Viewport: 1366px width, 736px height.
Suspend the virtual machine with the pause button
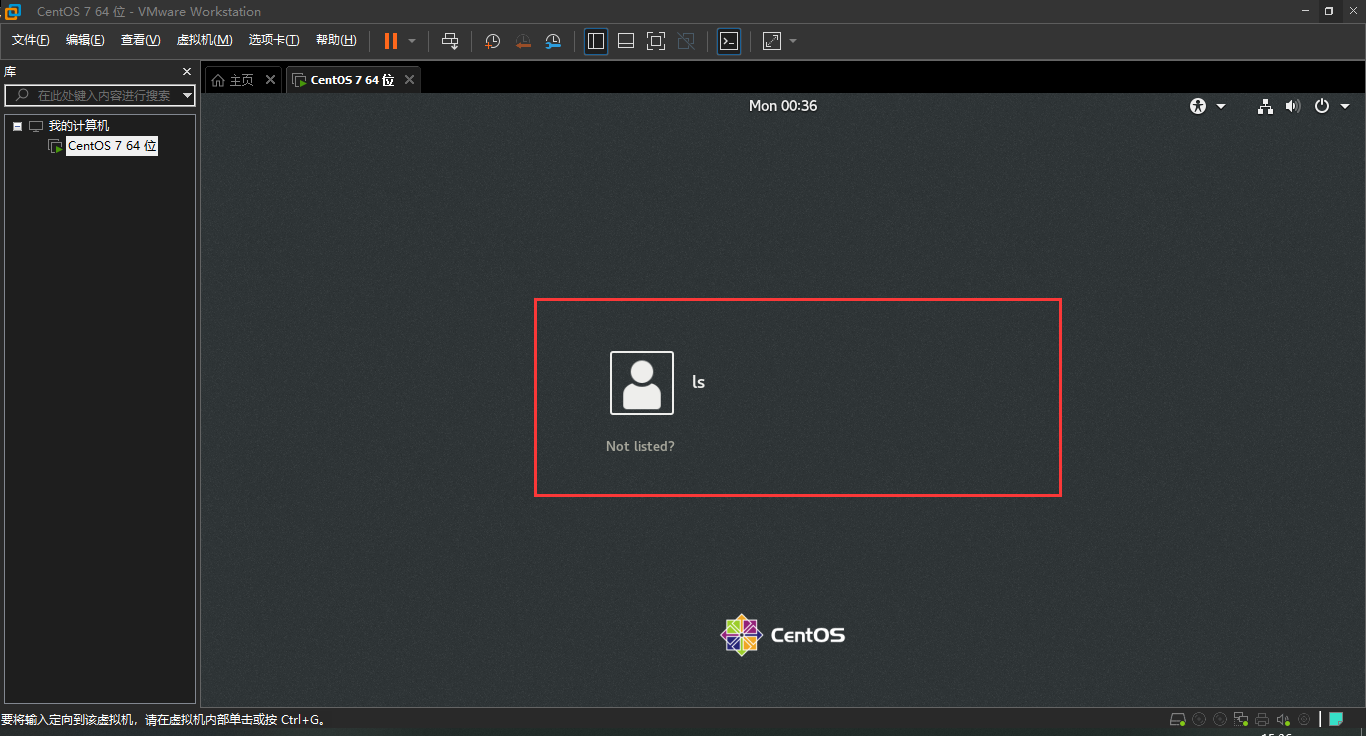tap(391, 41)
